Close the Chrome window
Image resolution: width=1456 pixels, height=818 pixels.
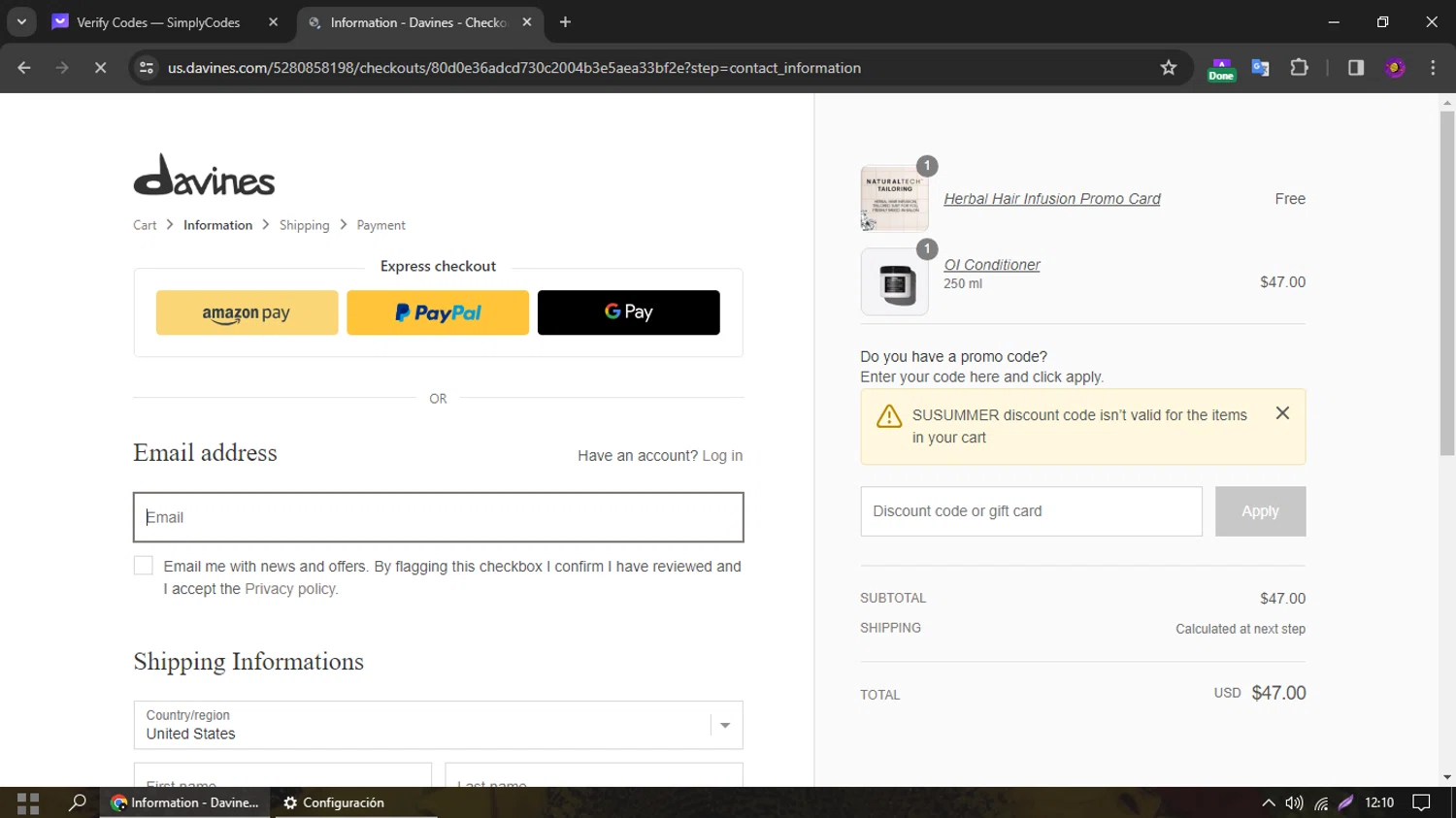click(1432, 22)
